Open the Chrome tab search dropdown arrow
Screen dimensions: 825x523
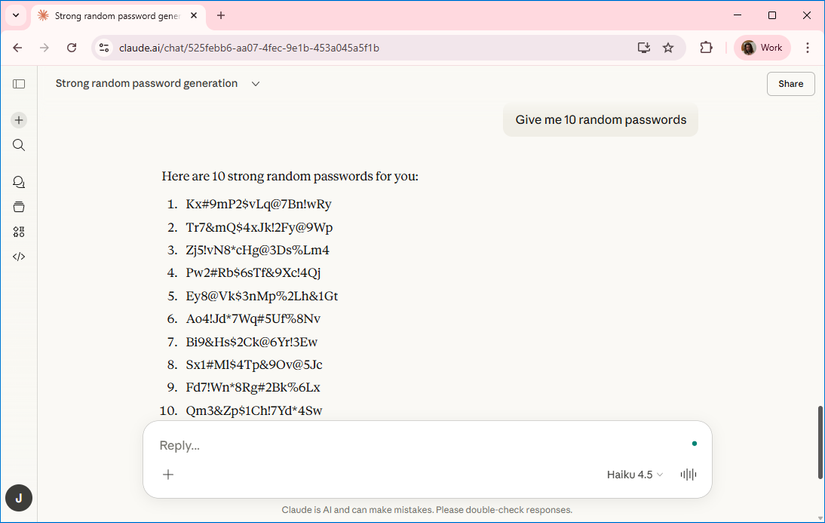(16, 16)
